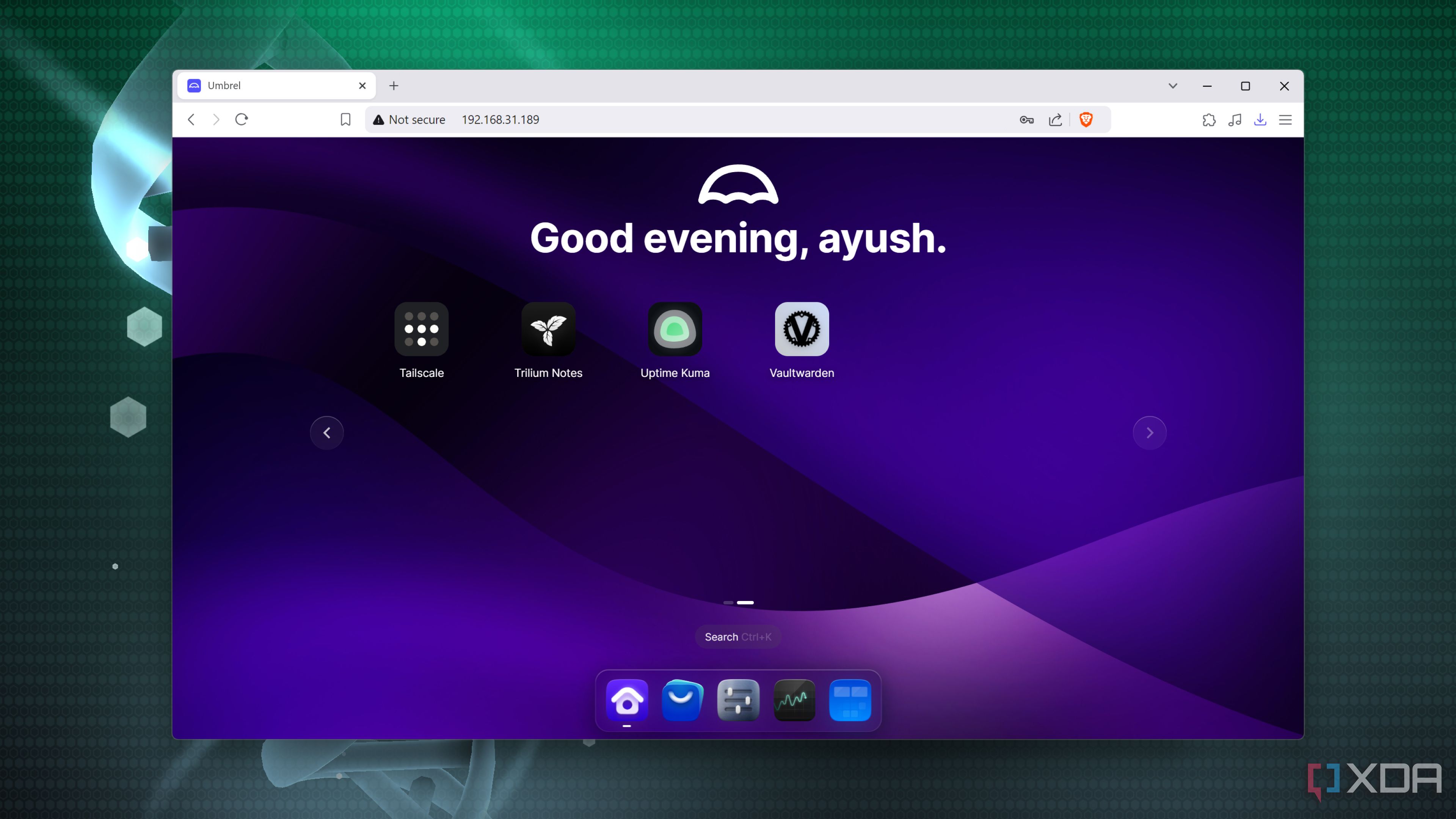
Task: Open the Live Usage monitor in the dock
Action: (x=794, y=701)
